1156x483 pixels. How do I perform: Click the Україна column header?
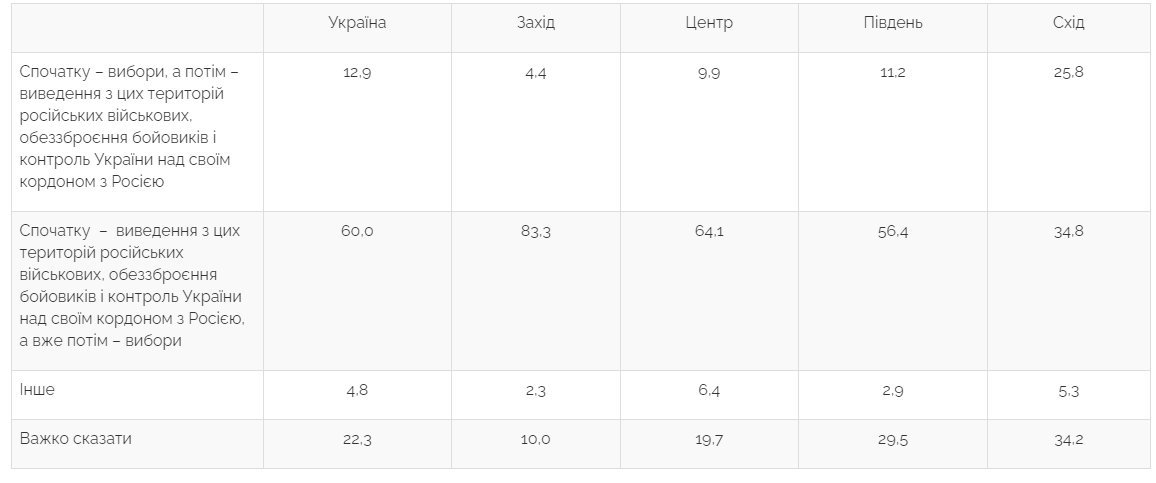[357, 23]
